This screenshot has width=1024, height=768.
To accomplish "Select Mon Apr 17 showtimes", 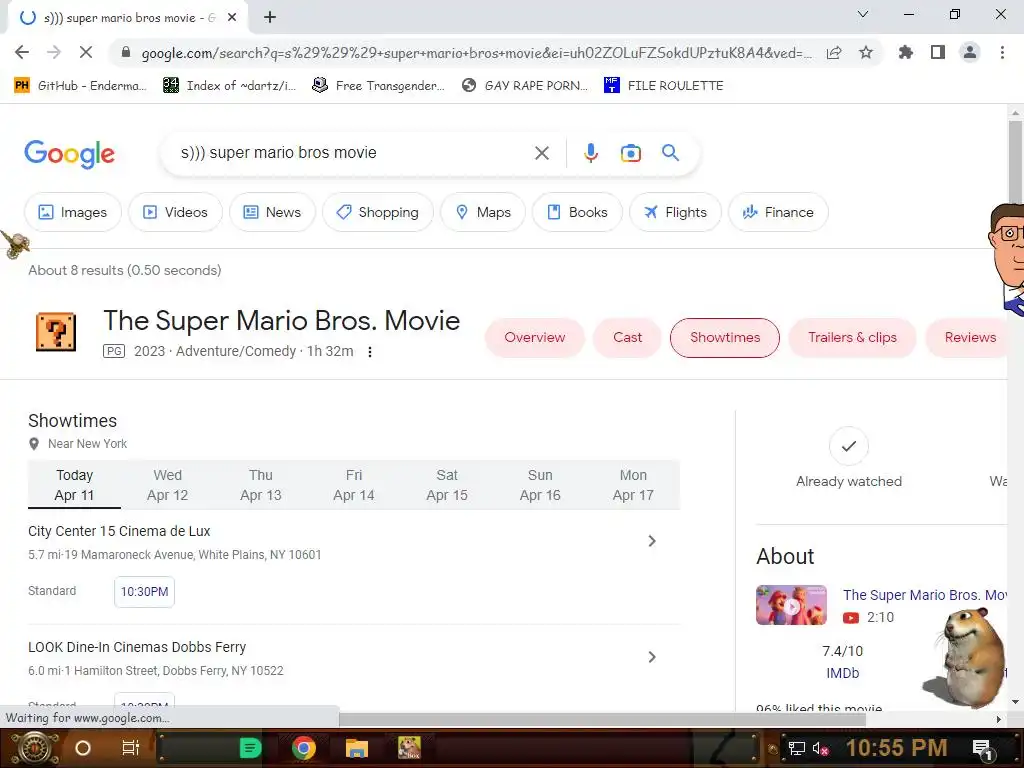I will coord(633,485).
